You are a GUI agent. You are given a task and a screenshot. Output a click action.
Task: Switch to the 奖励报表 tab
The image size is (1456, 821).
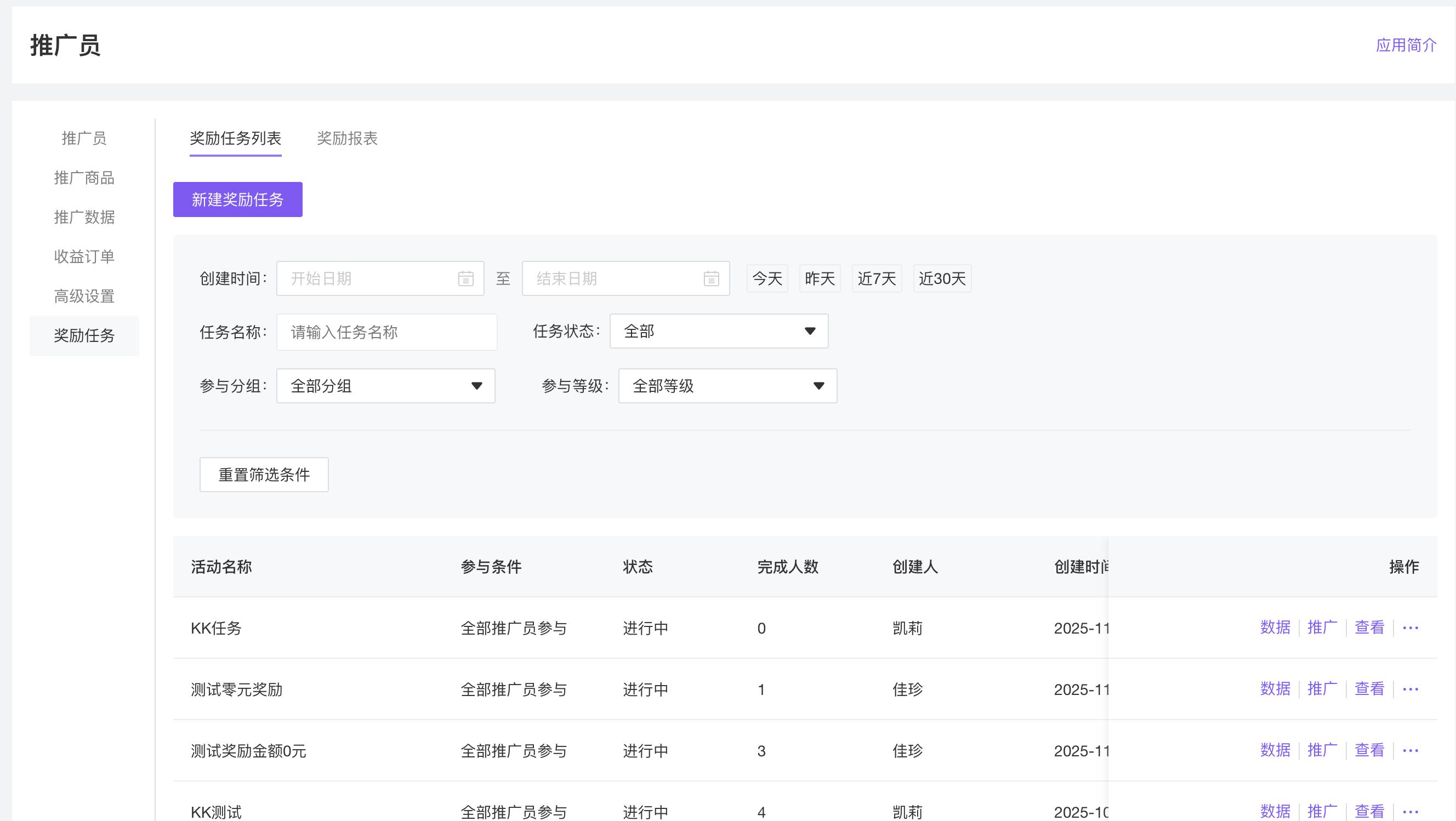pyautogui.click(x=347, y=139)
